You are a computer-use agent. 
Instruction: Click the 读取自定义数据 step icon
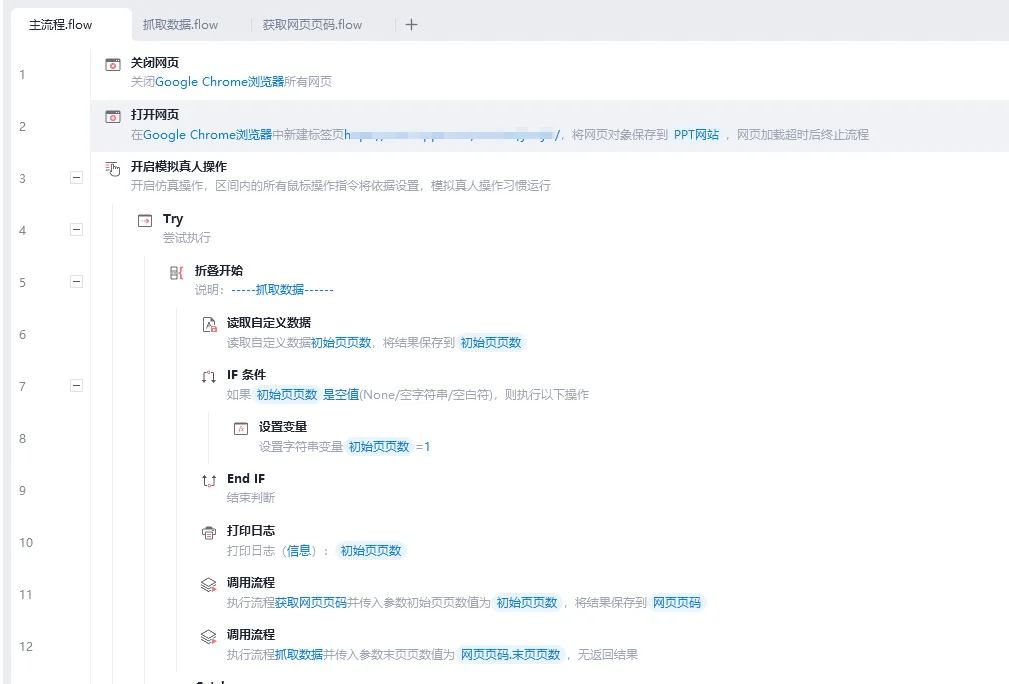click(207, 326)
